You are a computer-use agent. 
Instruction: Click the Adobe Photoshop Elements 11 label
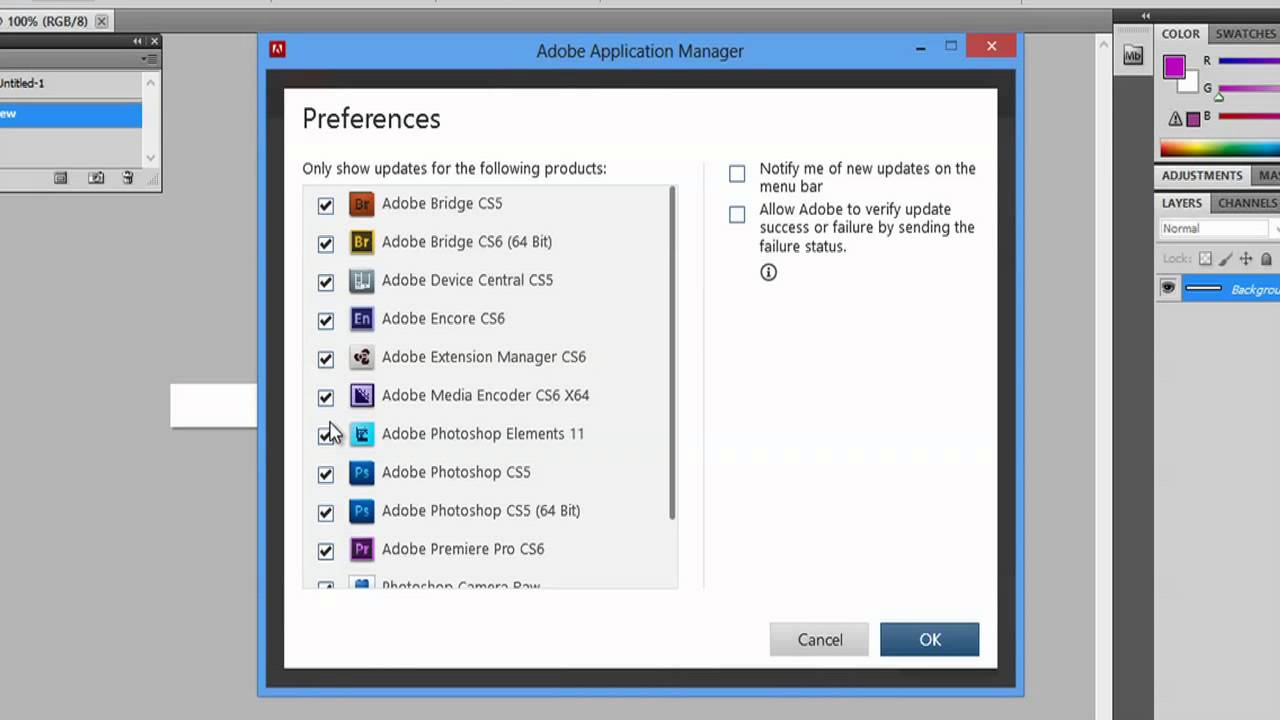[483, 434]
